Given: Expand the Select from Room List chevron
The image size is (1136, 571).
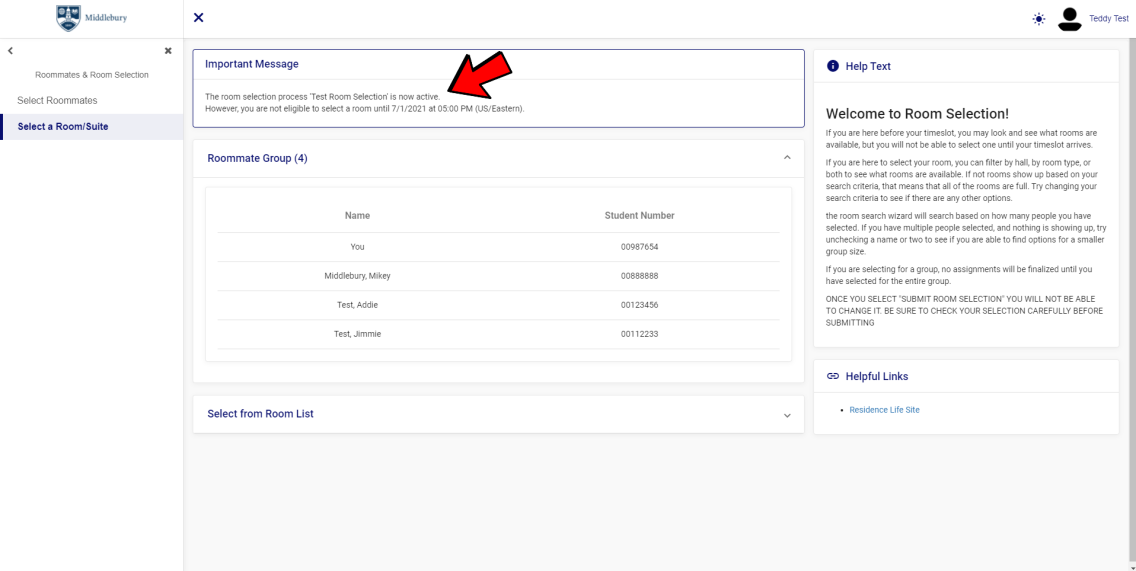Looking at the screenshot, I should tap(786, 415).
